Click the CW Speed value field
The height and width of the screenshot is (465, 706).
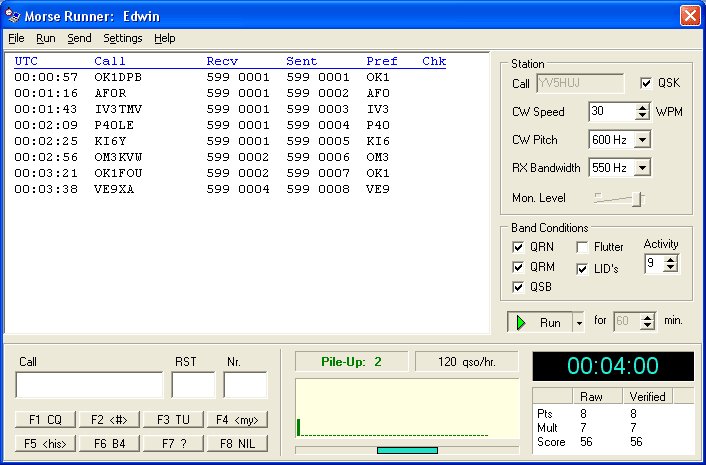612,112
